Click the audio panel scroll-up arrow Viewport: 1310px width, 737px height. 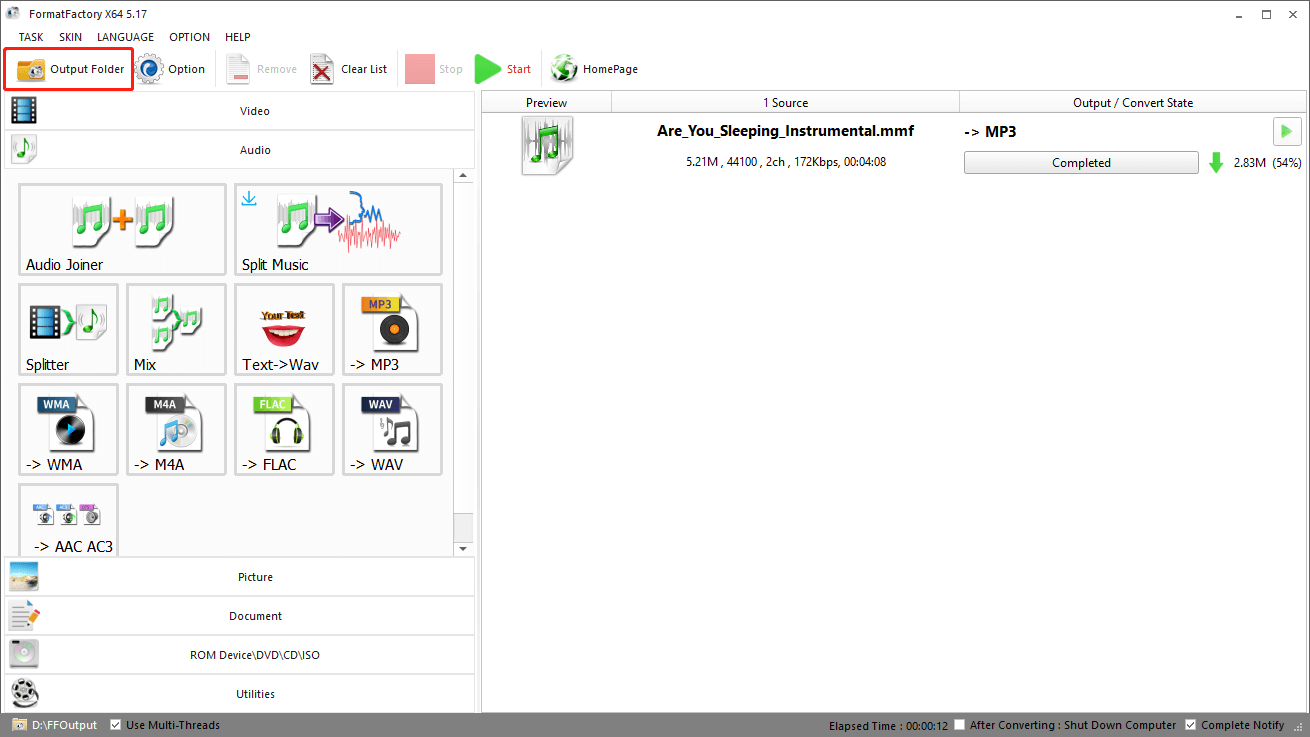[463, 177]
